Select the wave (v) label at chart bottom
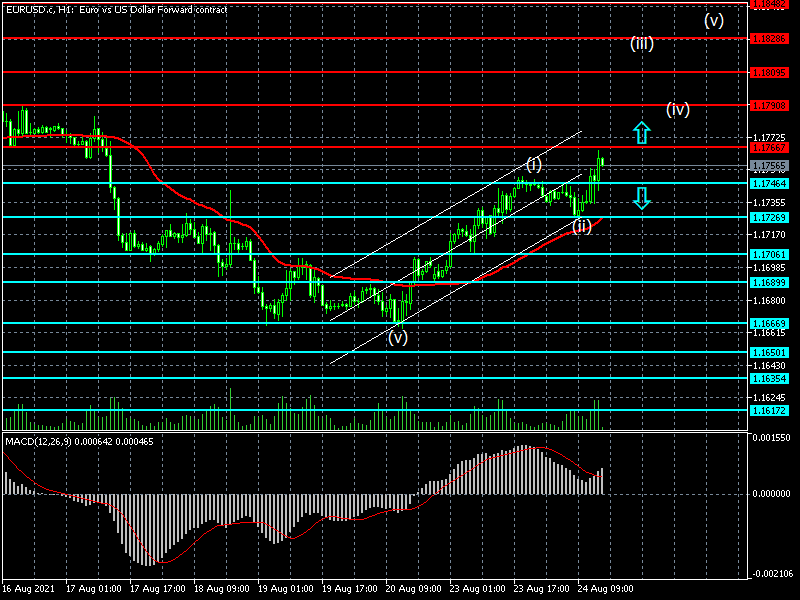 pos(398,337)
